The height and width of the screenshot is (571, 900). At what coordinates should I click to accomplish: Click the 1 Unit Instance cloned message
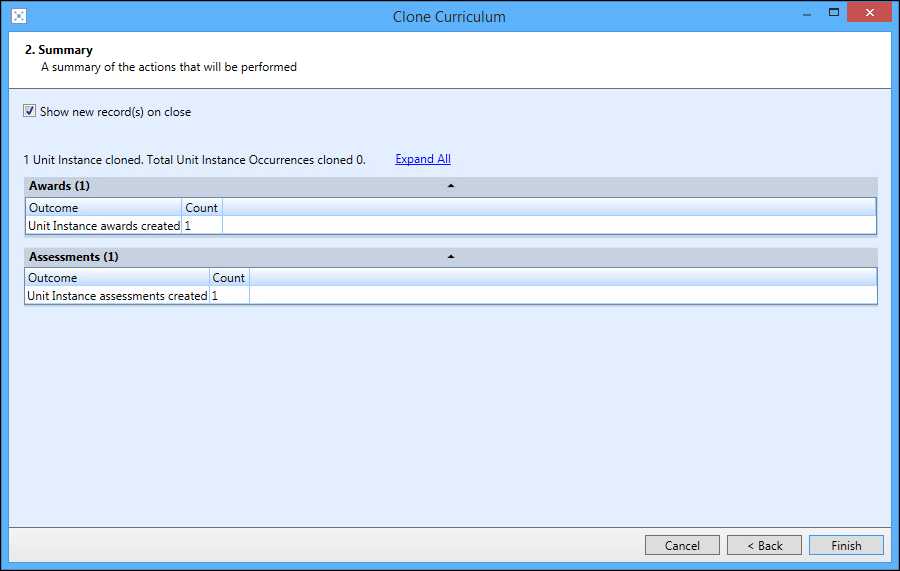pos(195,160)
